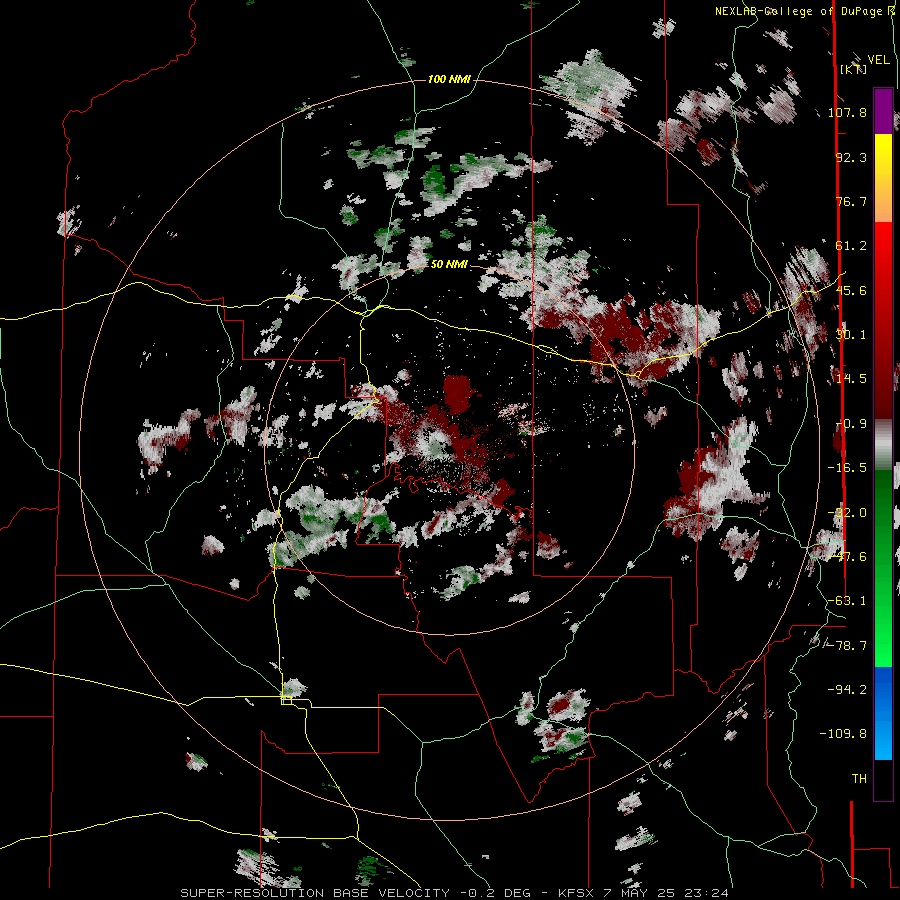This screenshot has width=900, height=900.
Task: Select the -109.8 legend value
Action: click(843, 734)
